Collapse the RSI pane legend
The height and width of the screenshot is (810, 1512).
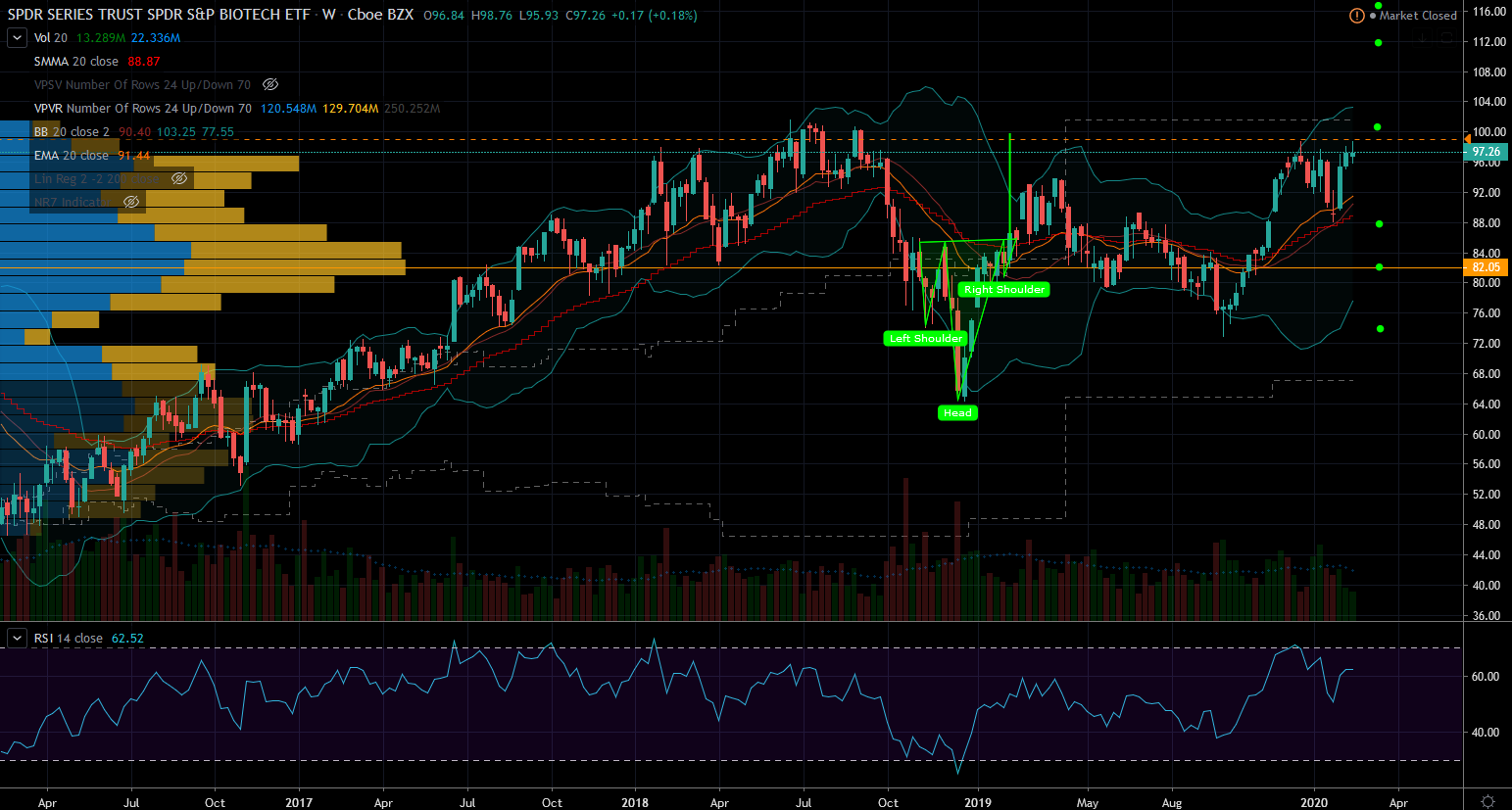click(x=17, y=639)
